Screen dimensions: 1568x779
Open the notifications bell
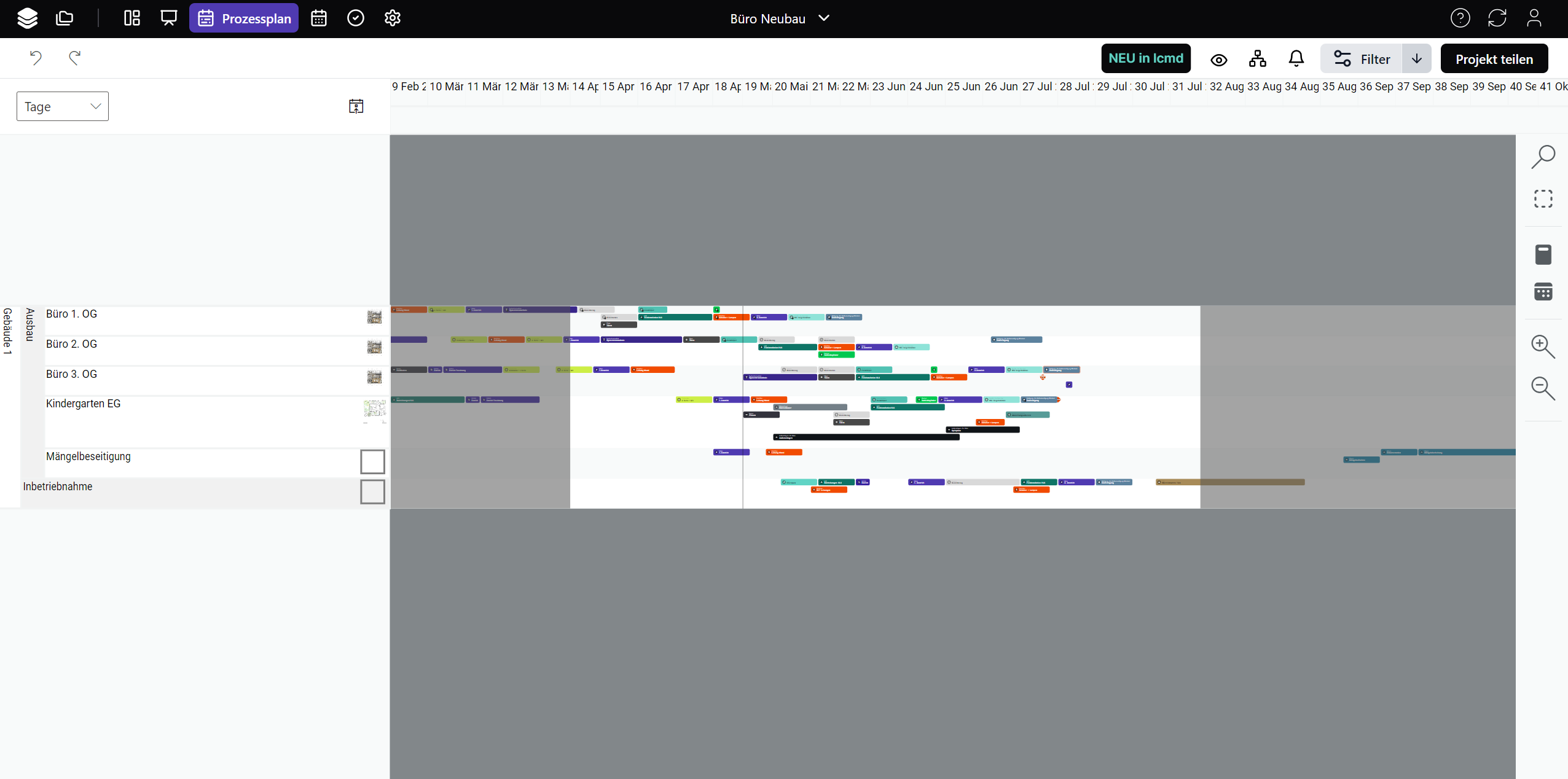coord(1296,59)
